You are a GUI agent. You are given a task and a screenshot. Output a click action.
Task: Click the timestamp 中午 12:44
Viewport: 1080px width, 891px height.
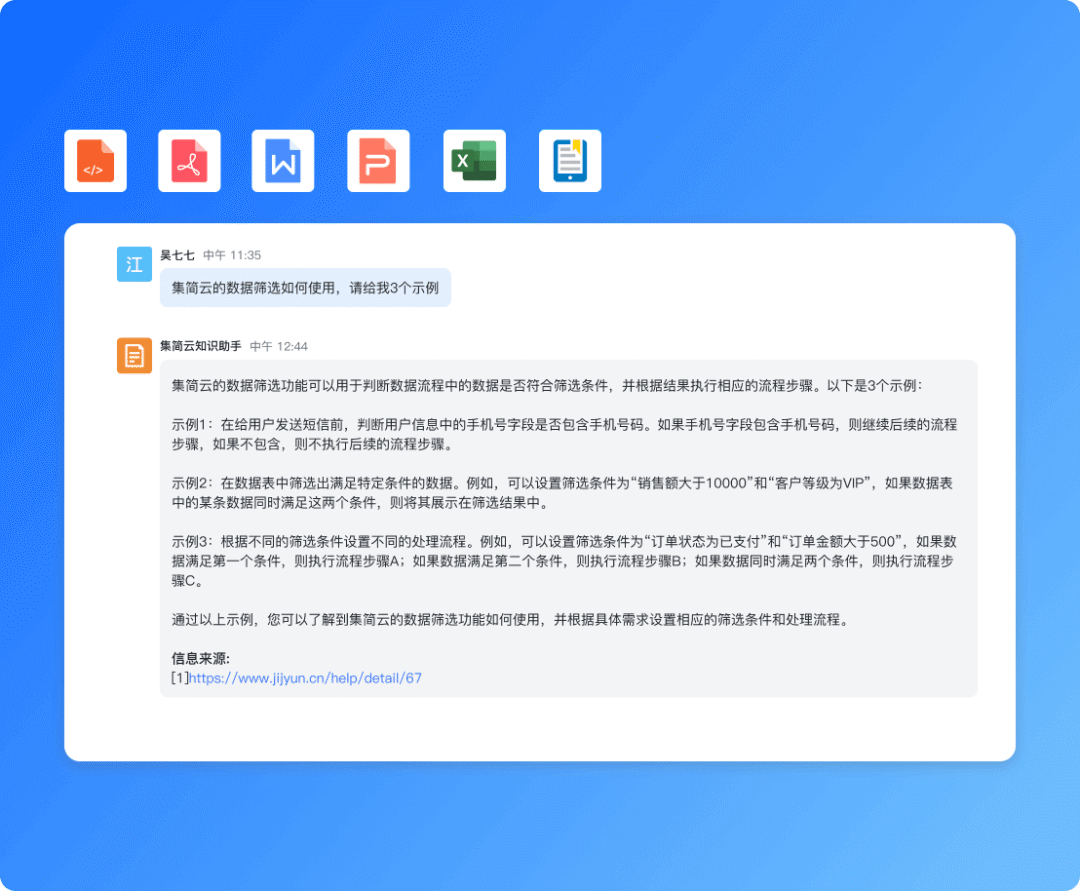(278, 346)
